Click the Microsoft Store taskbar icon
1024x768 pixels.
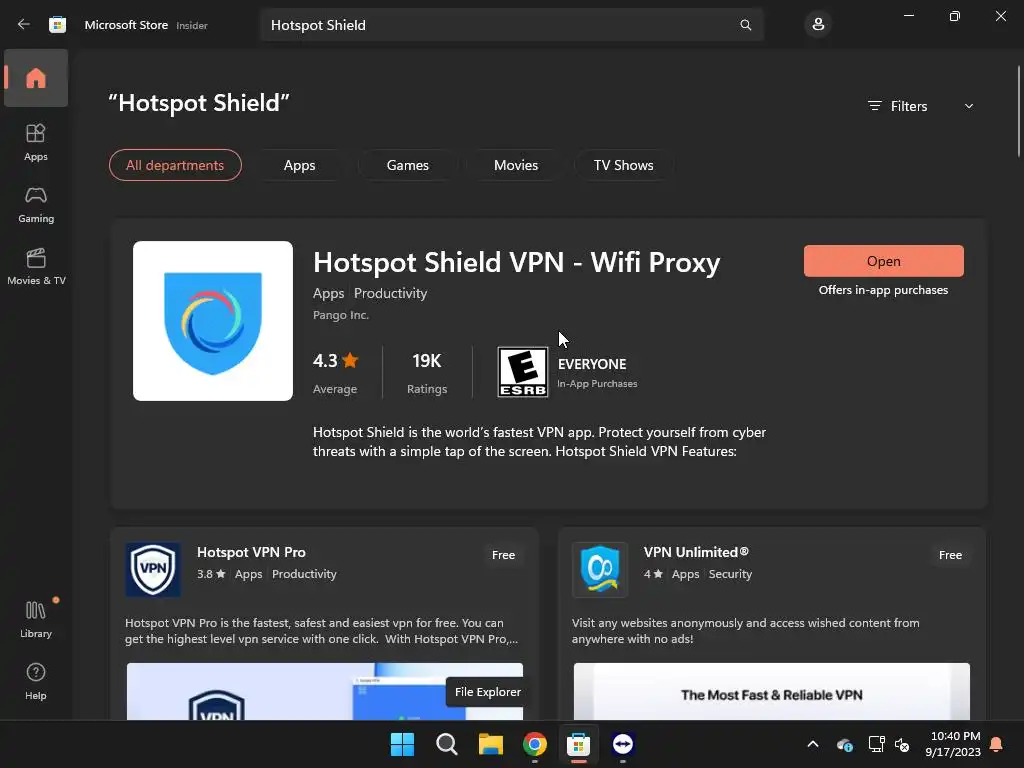click(x=579, y=744)
